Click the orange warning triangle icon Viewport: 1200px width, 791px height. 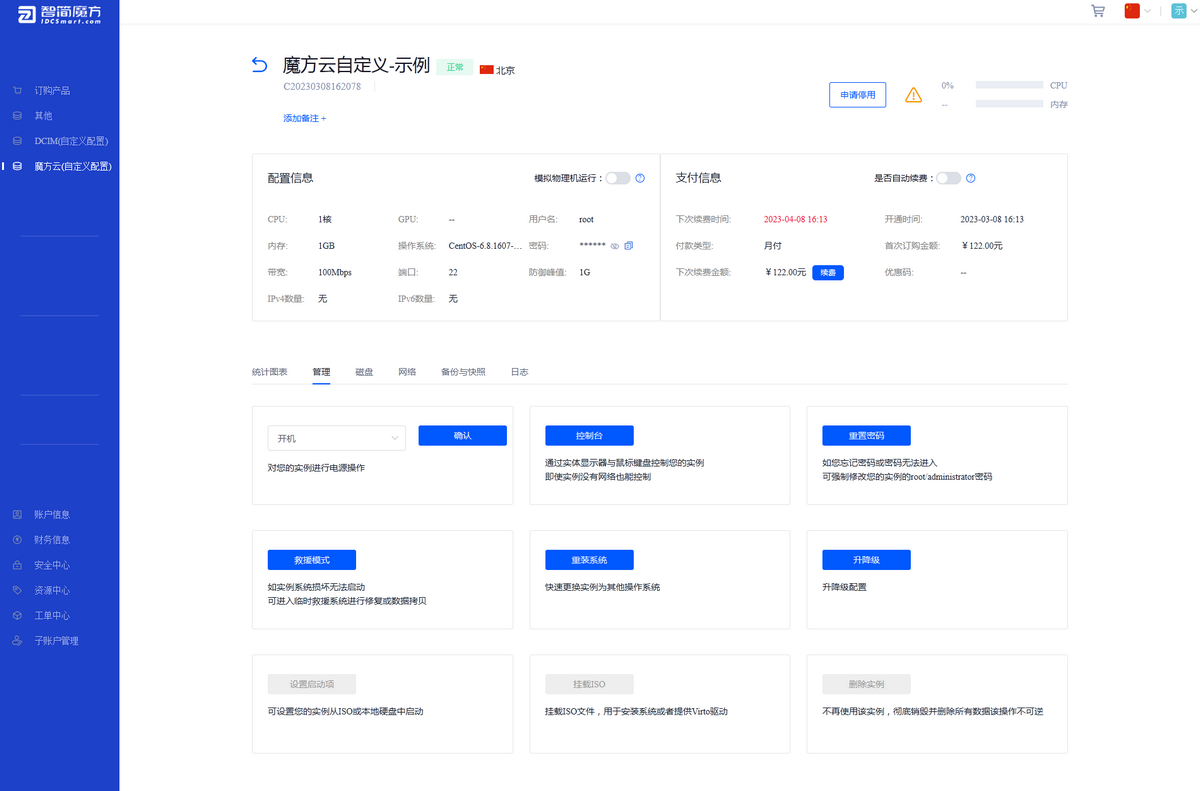coord(913,95)
